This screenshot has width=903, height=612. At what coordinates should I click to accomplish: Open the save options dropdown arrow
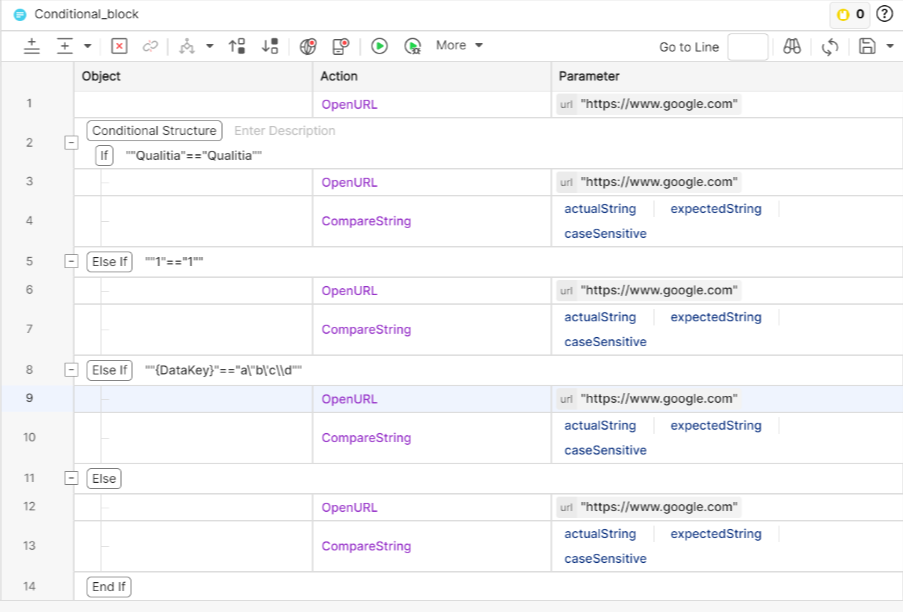890,46
